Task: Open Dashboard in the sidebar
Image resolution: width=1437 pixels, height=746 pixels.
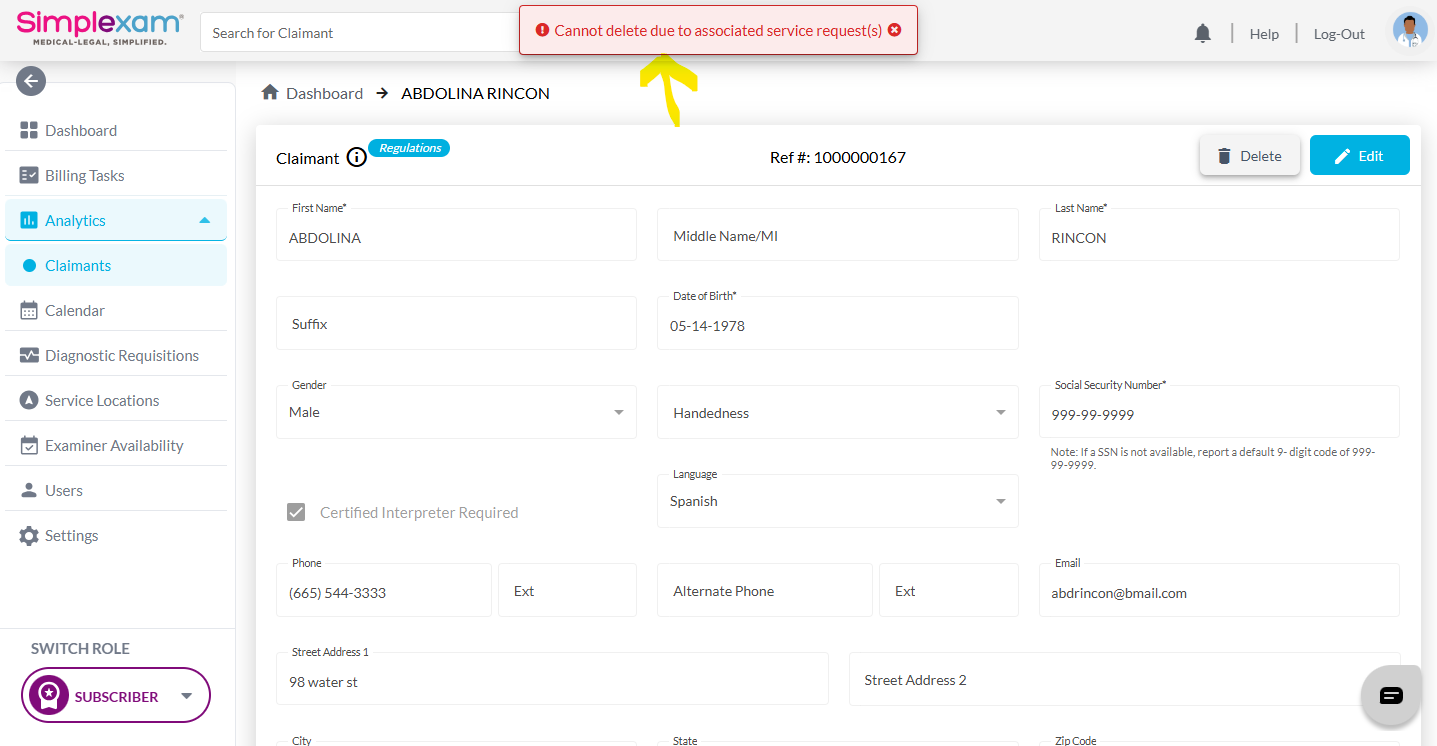Action: (x=116, y=130)
